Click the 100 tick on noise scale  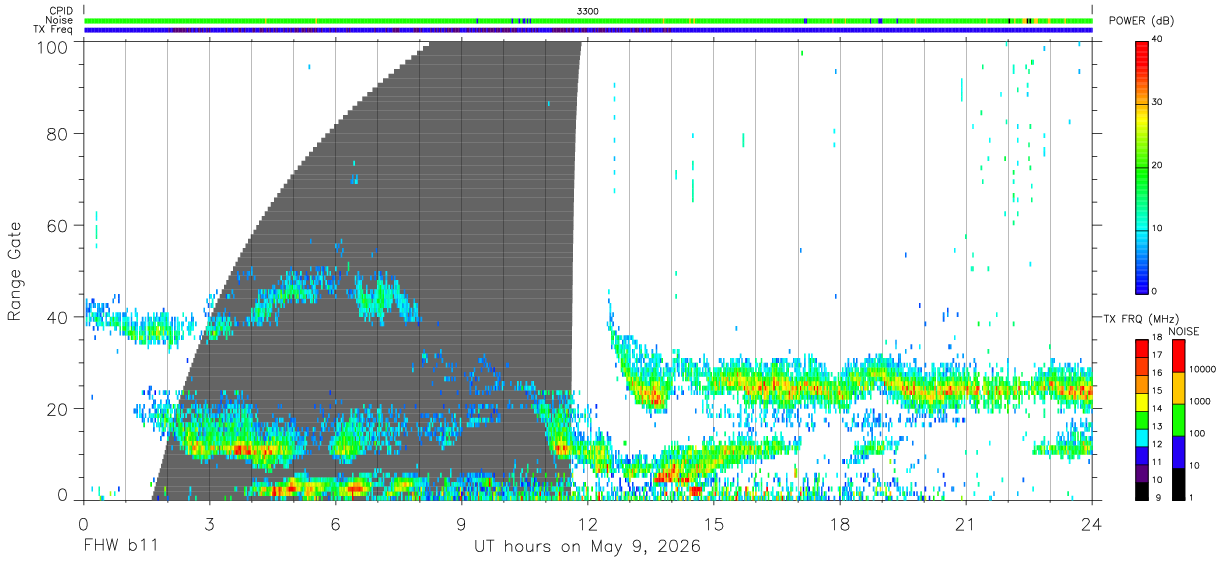(1197, 434)
